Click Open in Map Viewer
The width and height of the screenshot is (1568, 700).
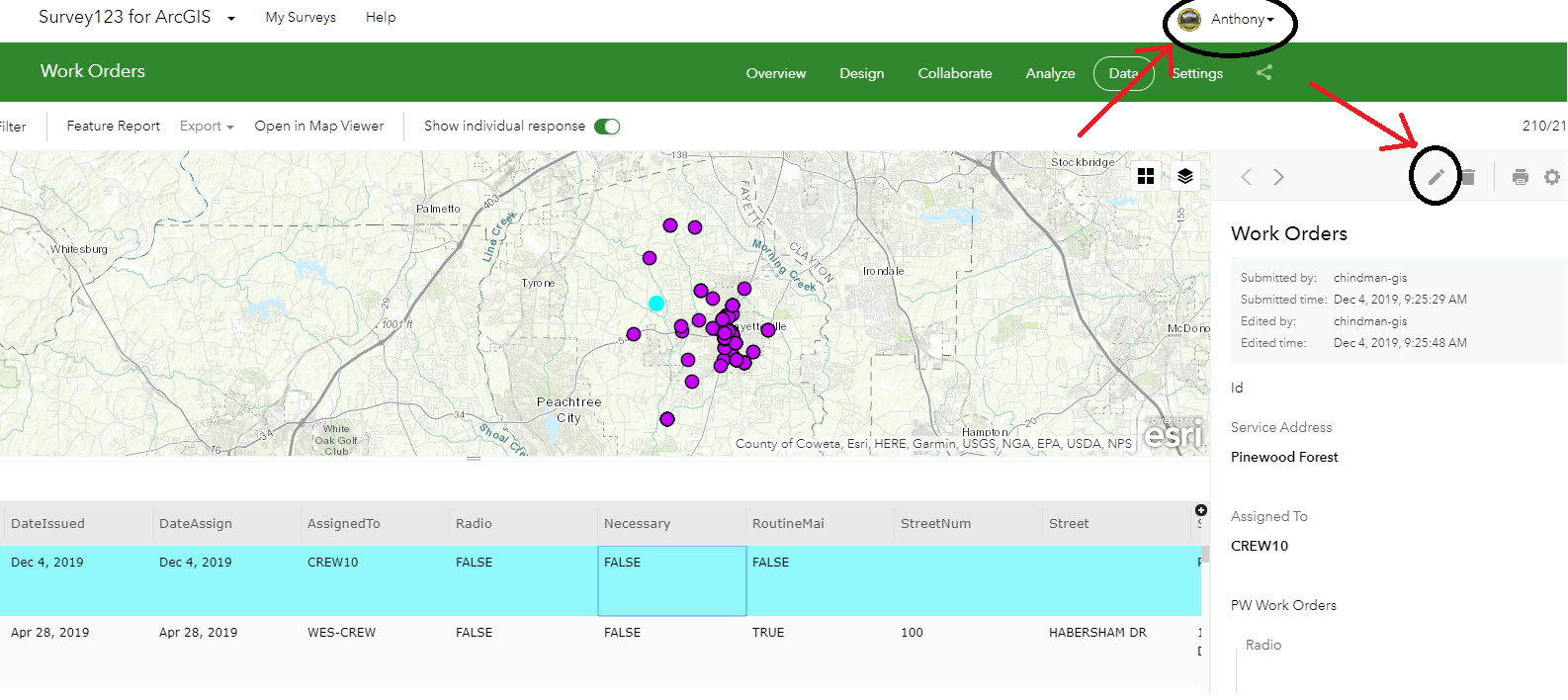[319, 126]
